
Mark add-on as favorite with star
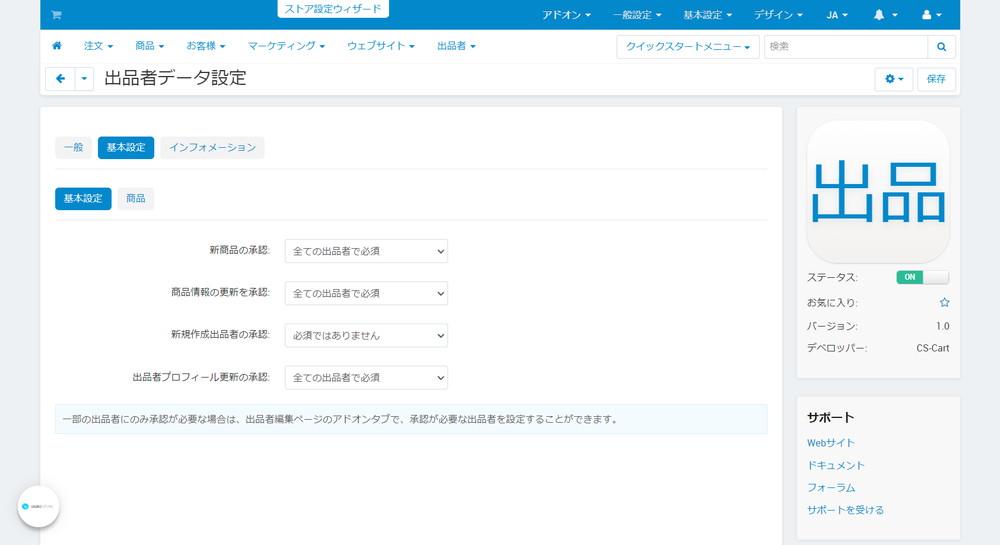point(944,303)
